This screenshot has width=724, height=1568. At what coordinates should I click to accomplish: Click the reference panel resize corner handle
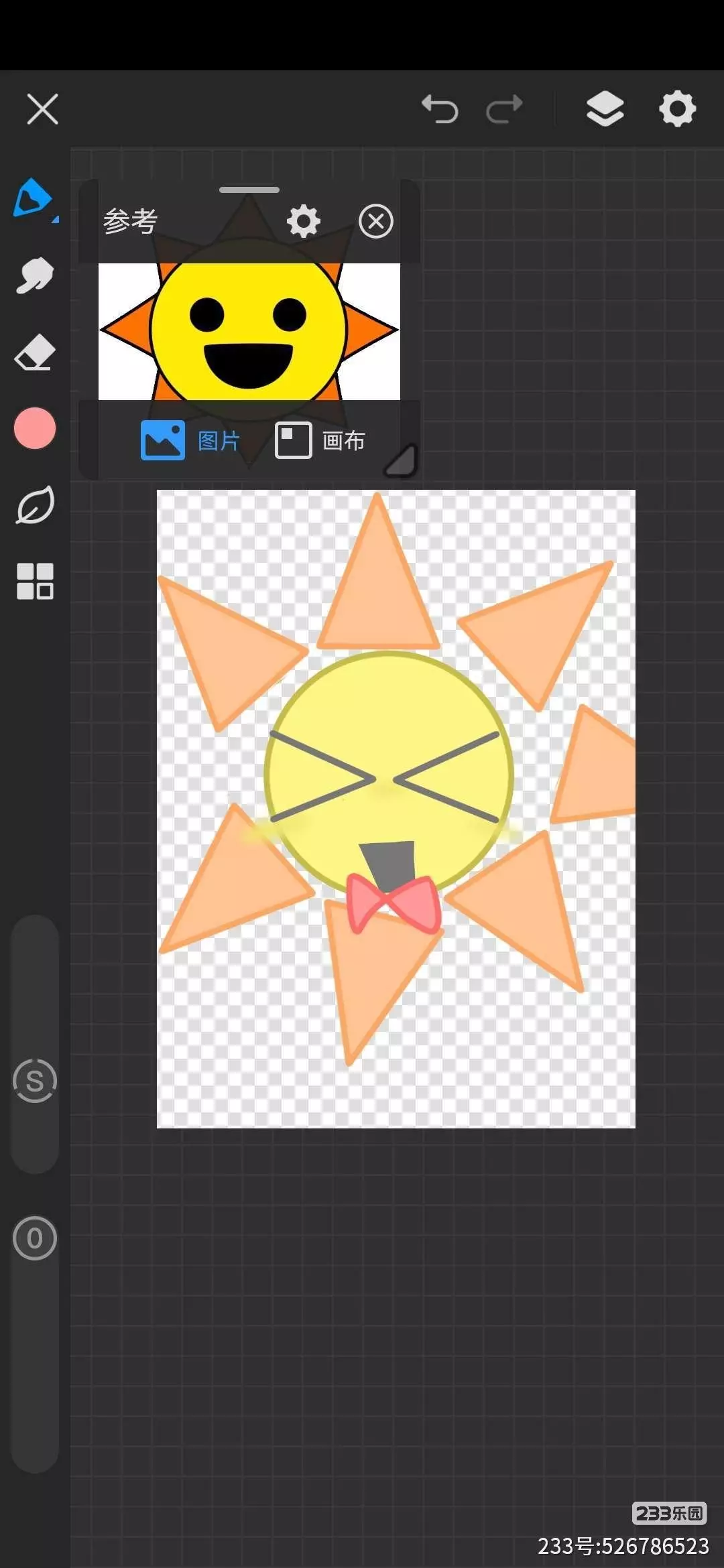pos(401,461)
